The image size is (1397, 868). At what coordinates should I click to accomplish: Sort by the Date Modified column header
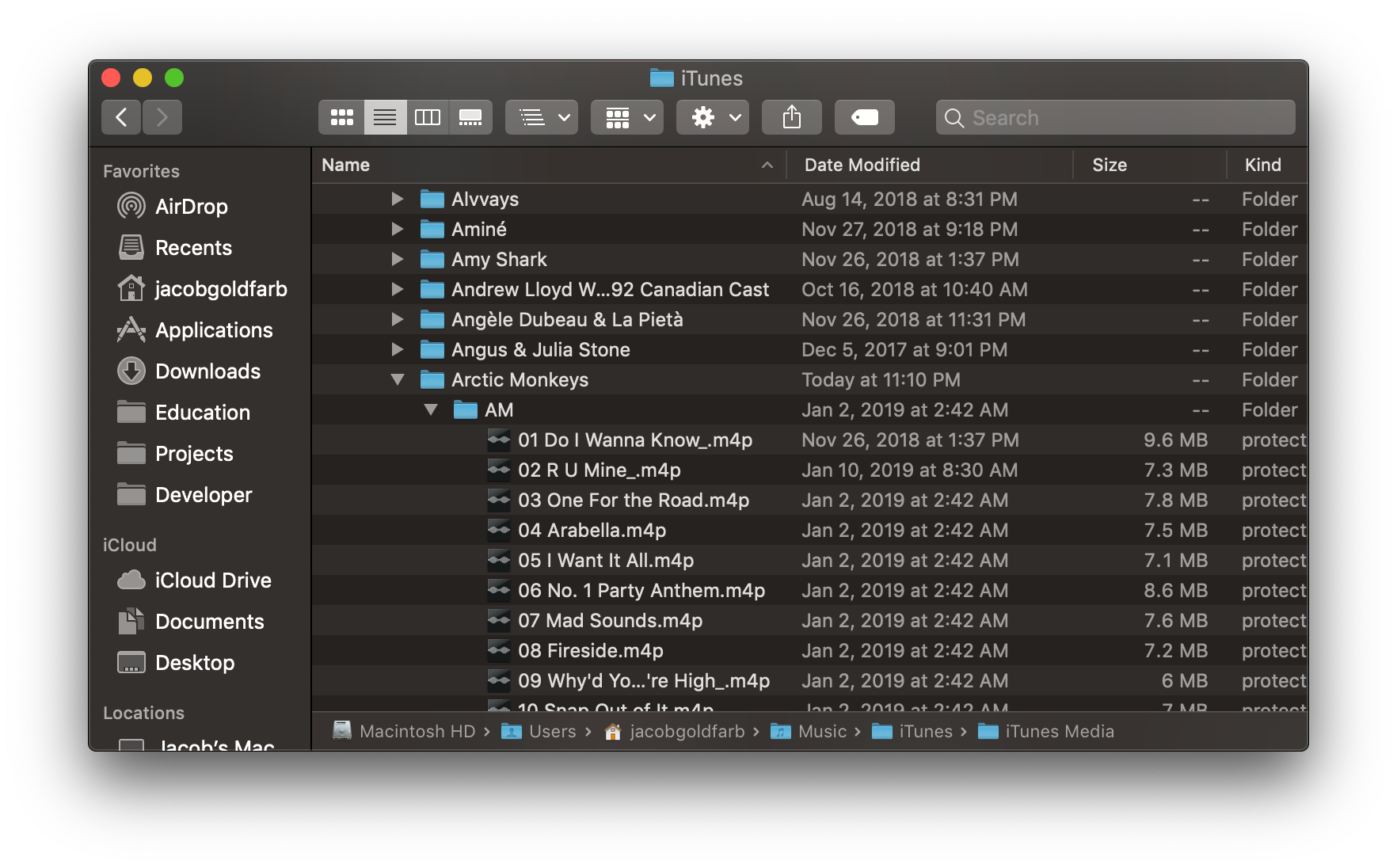pos(930,165)
